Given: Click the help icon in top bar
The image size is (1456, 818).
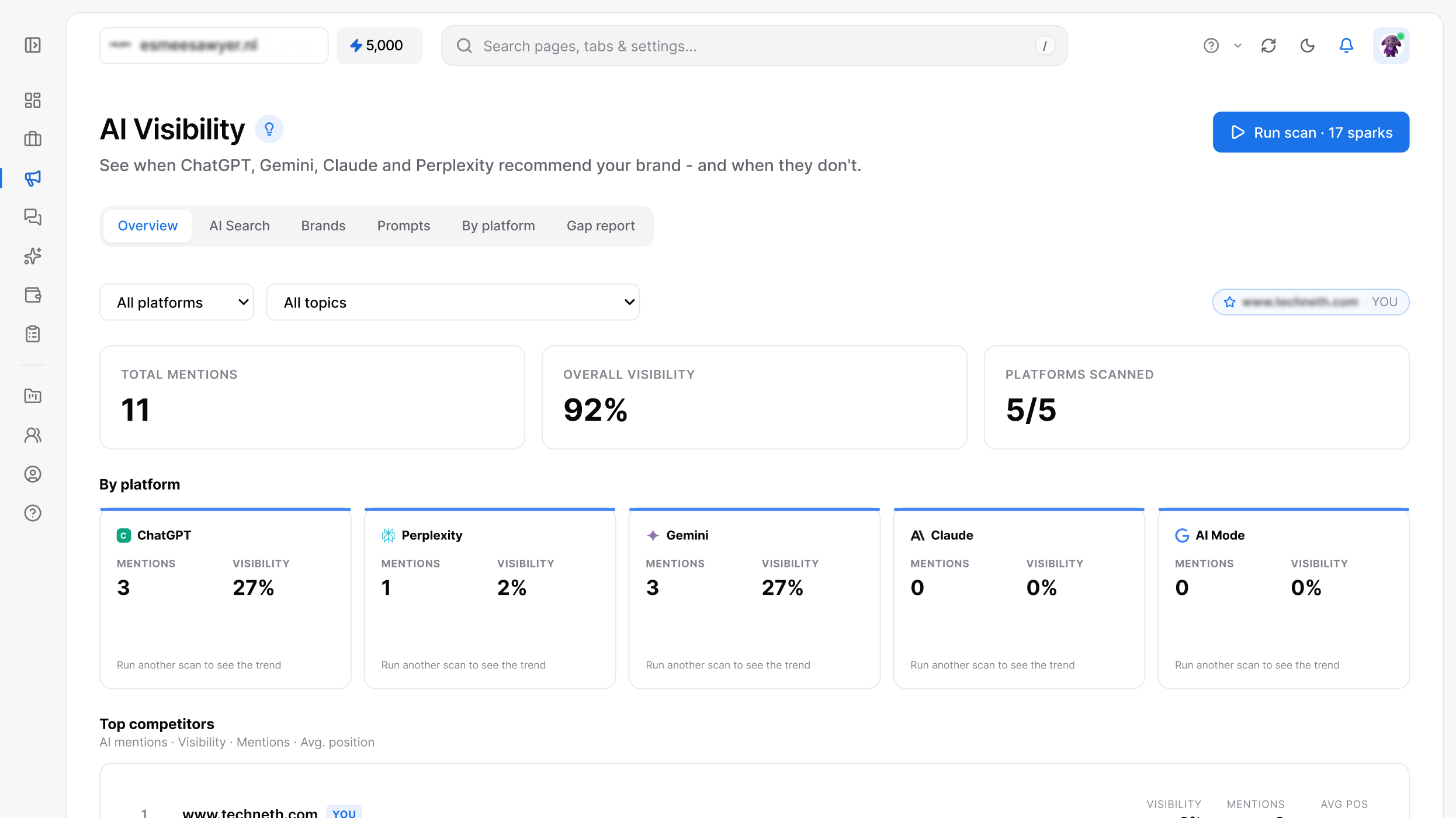Looking at the screenshot, I should [x=1211, y=46].
